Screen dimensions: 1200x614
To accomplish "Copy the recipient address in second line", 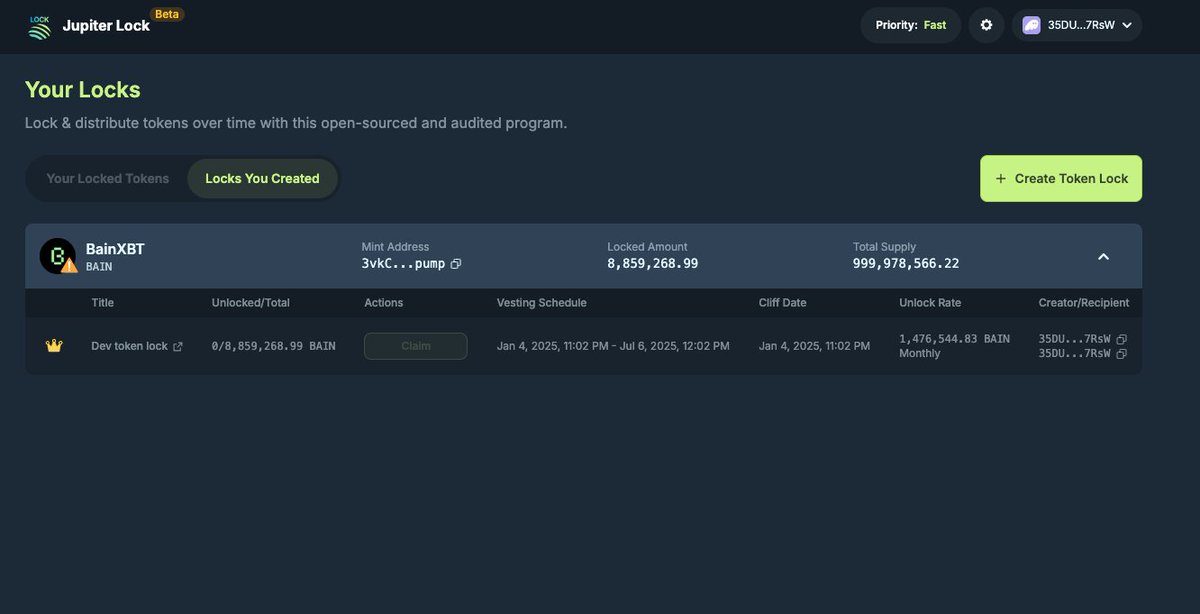I will click(x=1121, y=354).
